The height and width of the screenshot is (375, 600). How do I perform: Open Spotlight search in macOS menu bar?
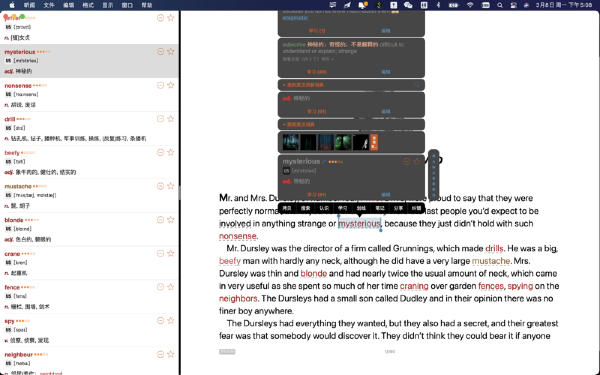(x=500, y=5)
